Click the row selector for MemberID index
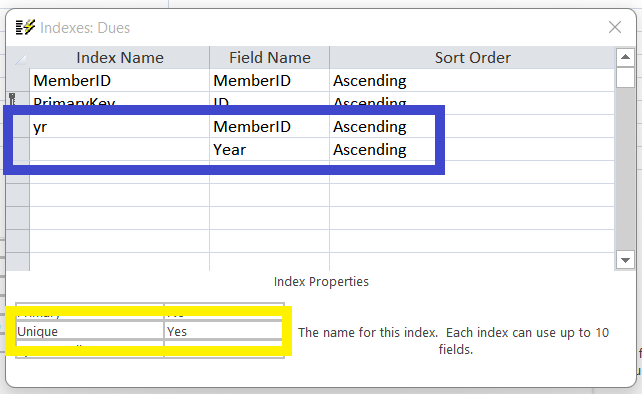This screenshot has height=394, width=642. [18, 80]
